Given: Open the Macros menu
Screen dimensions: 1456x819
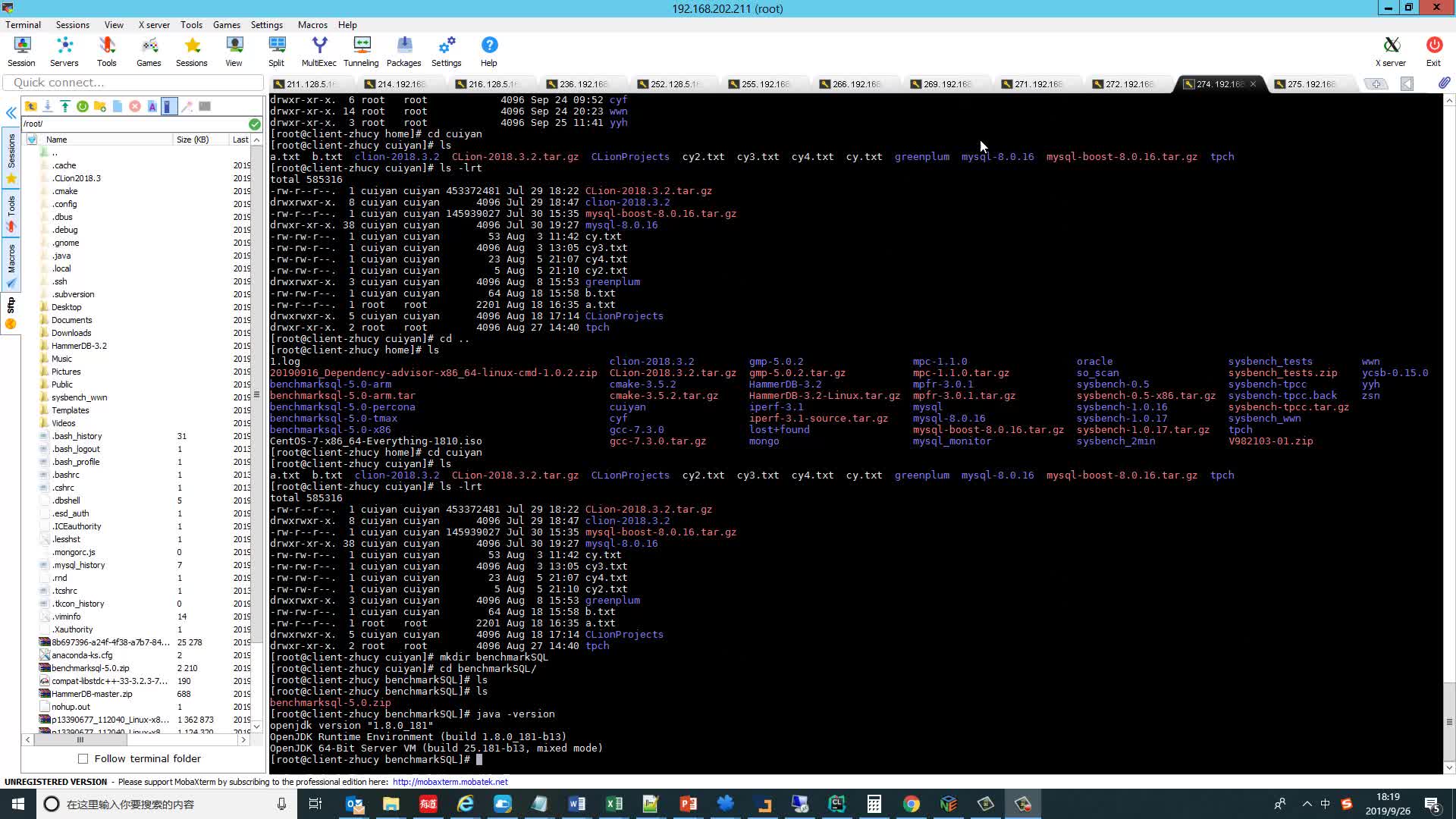Looking at the screenshot, I should coord(312,24).
